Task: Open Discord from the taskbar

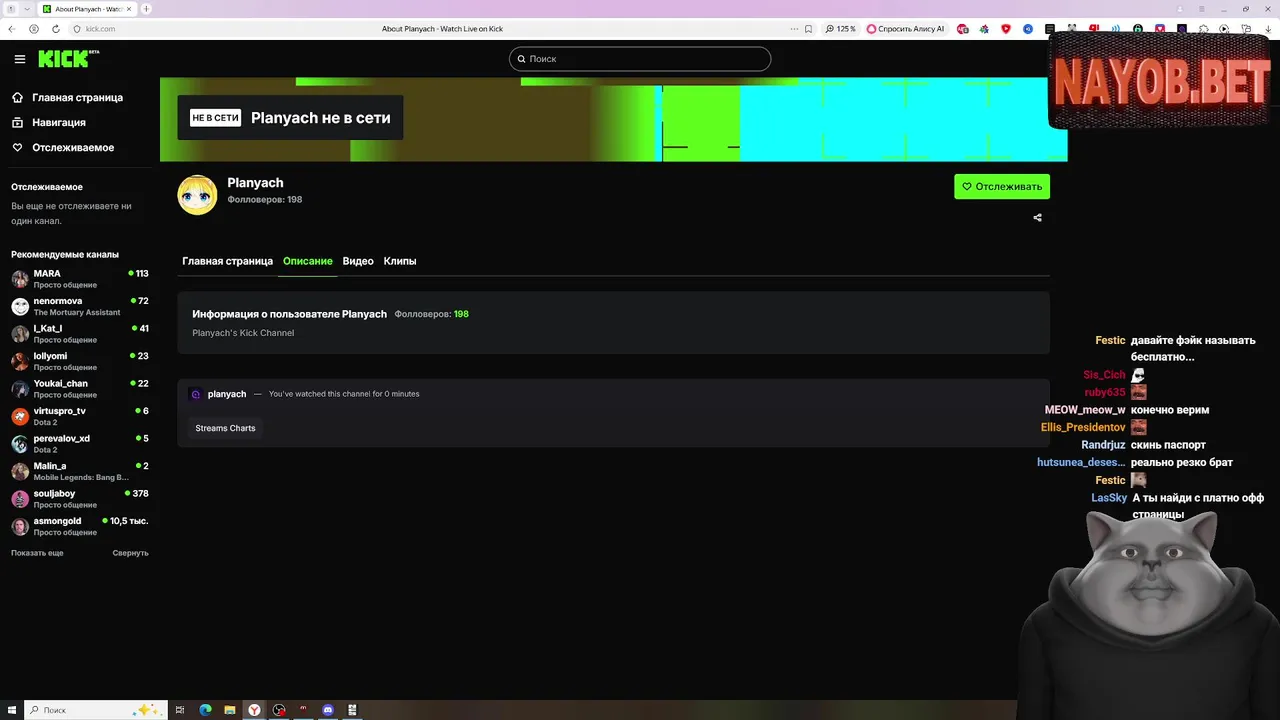Action: (x=328, y=710)
